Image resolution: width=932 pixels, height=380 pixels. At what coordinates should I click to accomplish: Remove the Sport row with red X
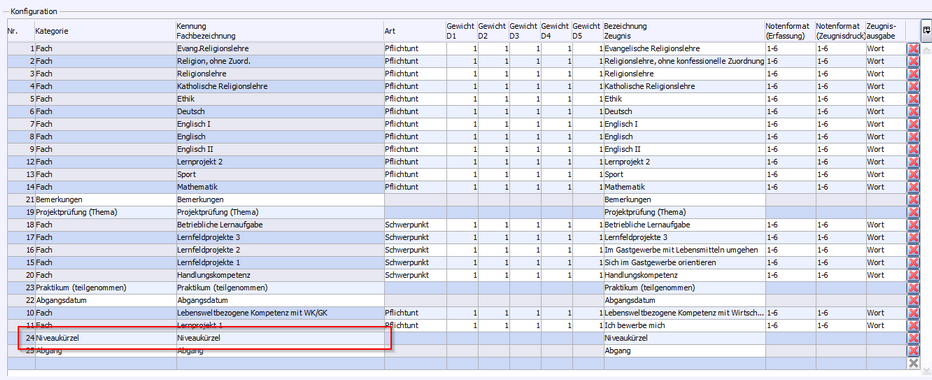[913, 174]
